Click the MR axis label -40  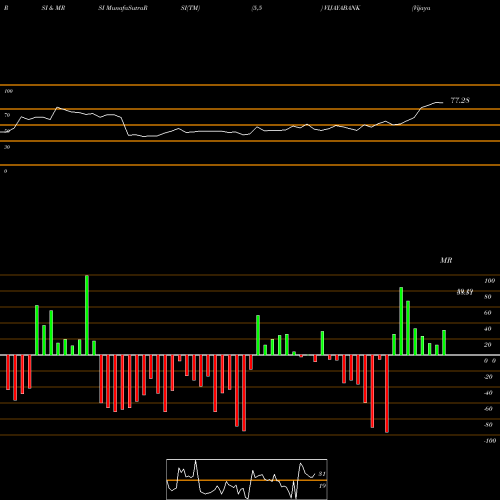tap(488, 393)
